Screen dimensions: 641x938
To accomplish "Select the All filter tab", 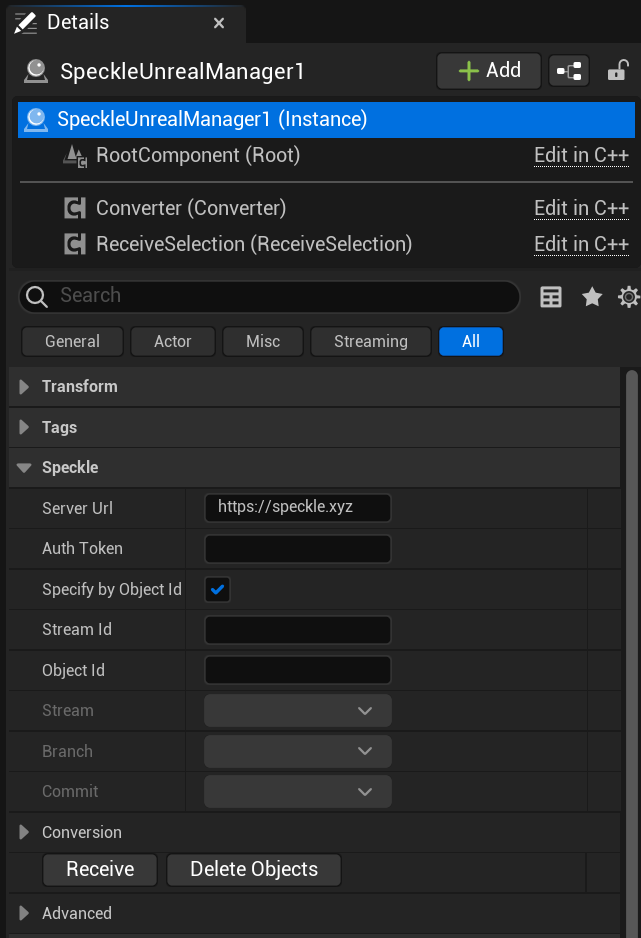I will [x=471, y=342].
